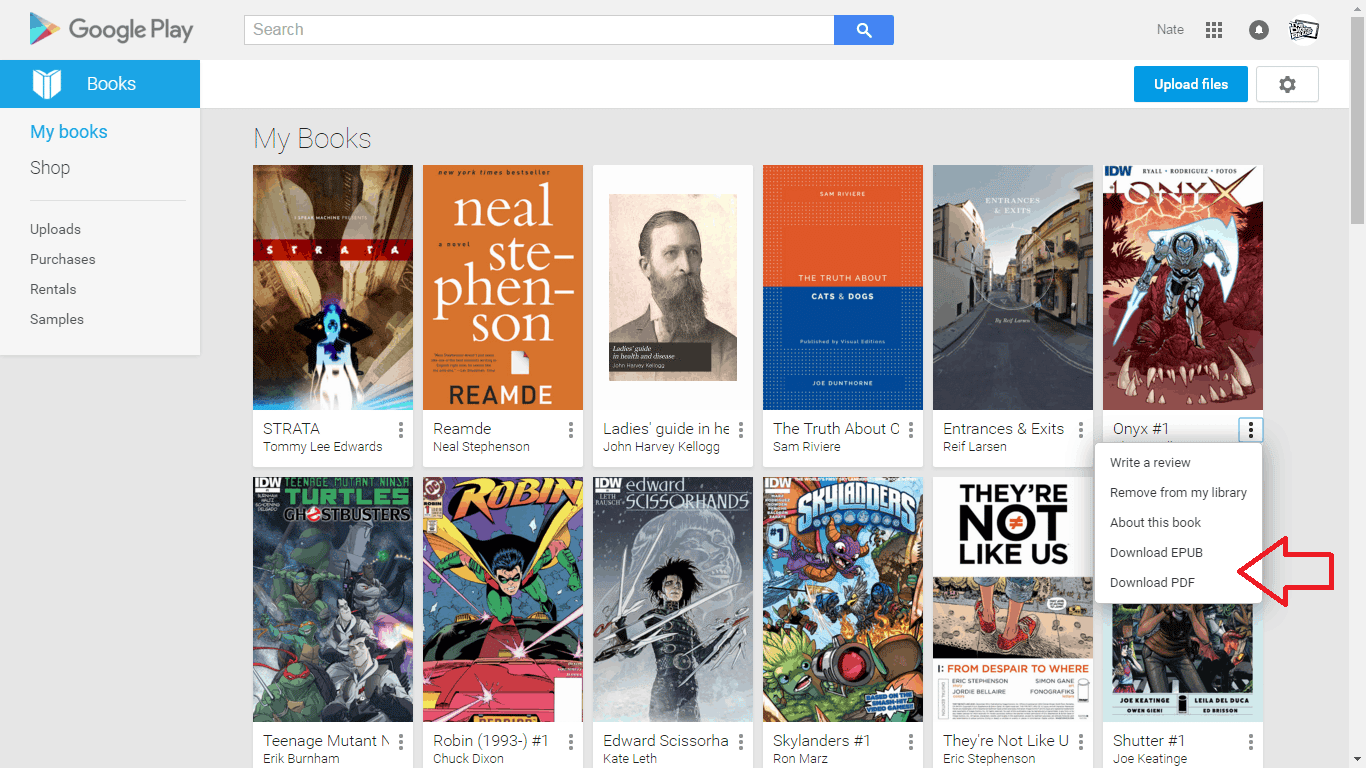Open three-dot menu for Skylanders #1
The height and width of the screenshot is (768, 1366).
coord(911,742)
